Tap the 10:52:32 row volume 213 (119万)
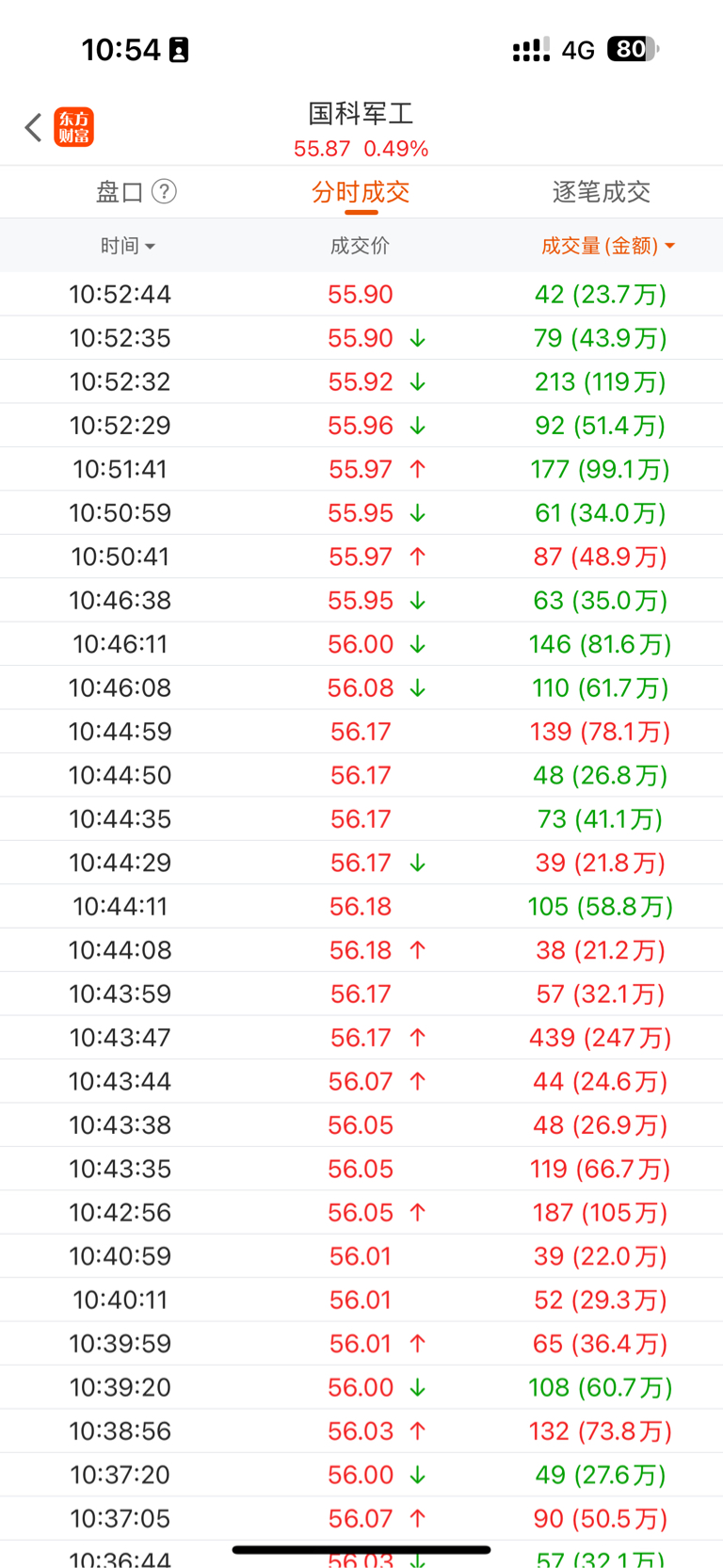 [x=600, y=382]
